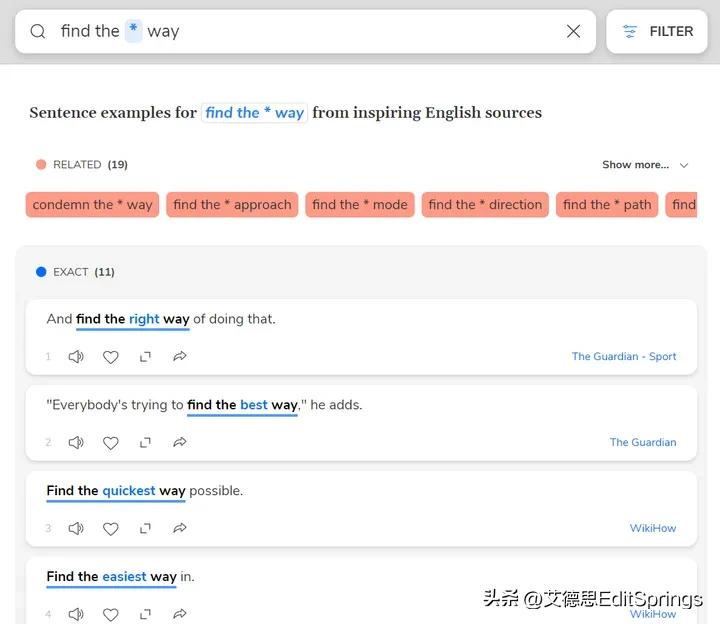Screen dimensions: 720x624
Task: Open The Guardian - Sport source link
Action: click(x=624, y=356)
